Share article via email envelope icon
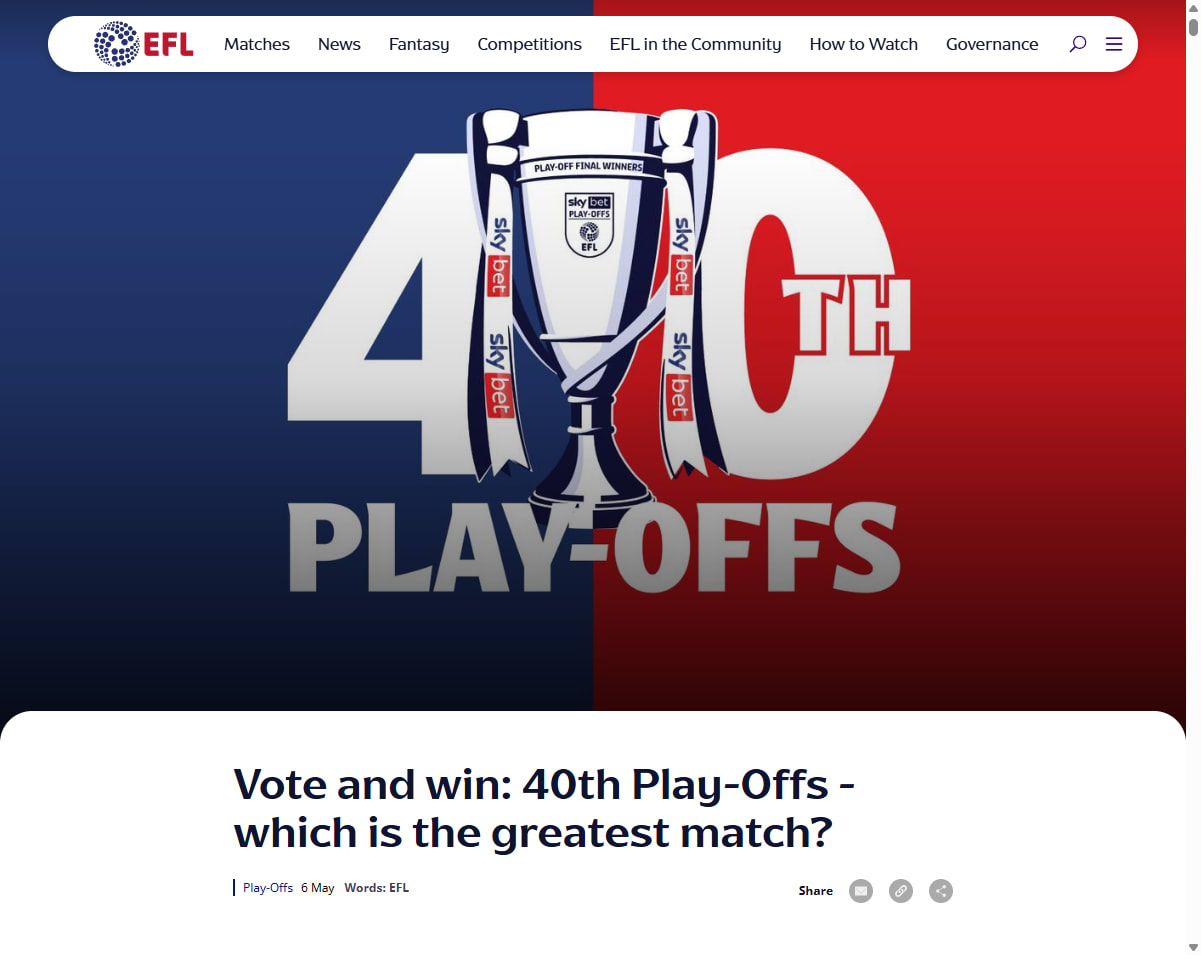This screenshot has height=955, width=1201. click(861, 891)
